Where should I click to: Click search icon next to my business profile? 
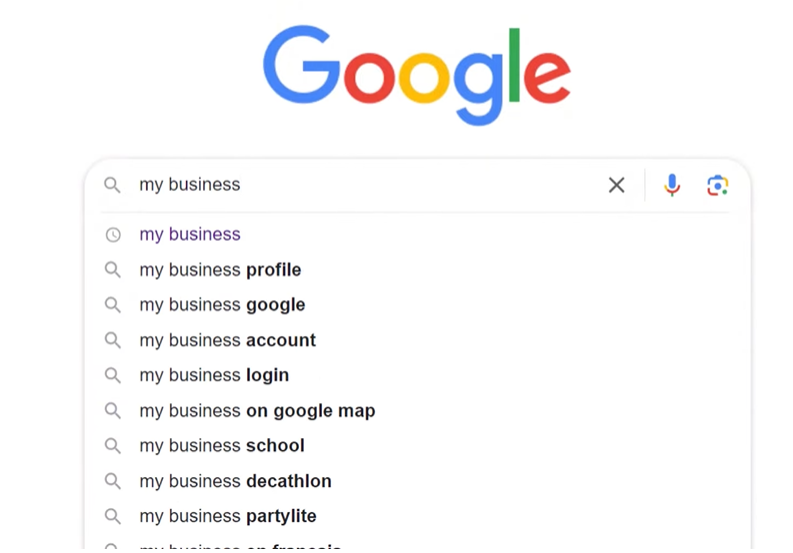click(113, 270)
